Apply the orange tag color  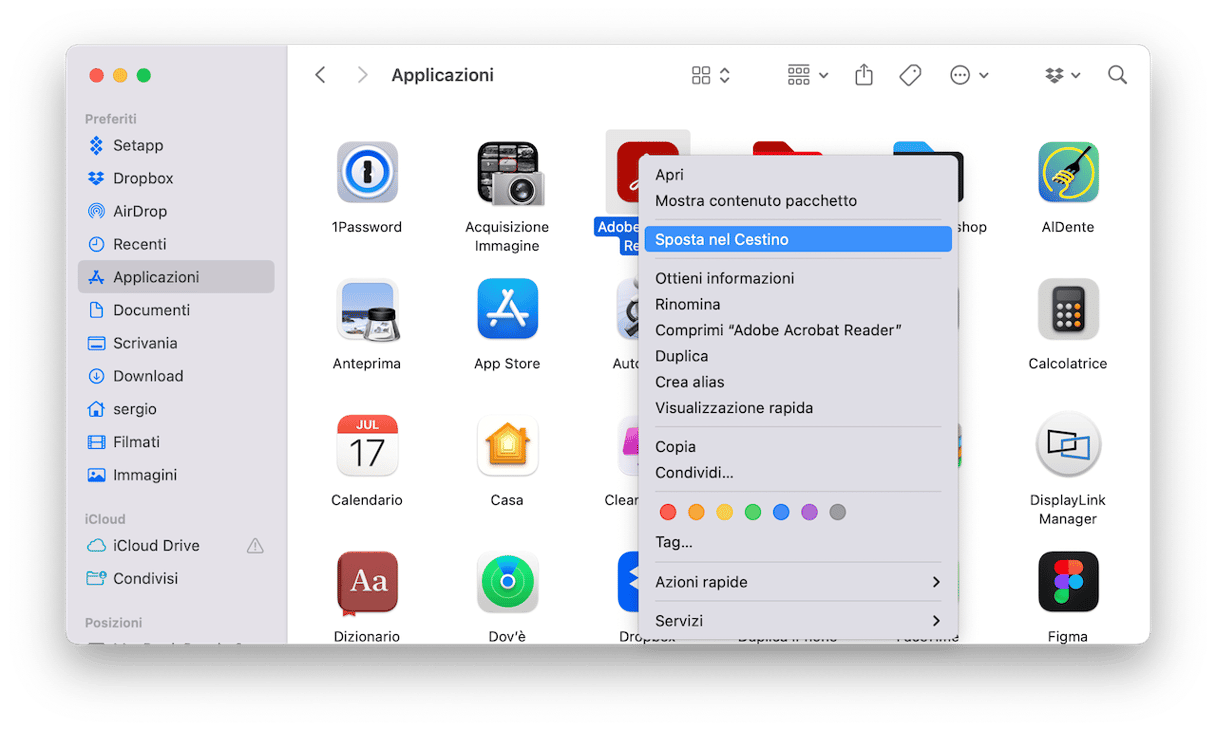click(x=696, y=512)
